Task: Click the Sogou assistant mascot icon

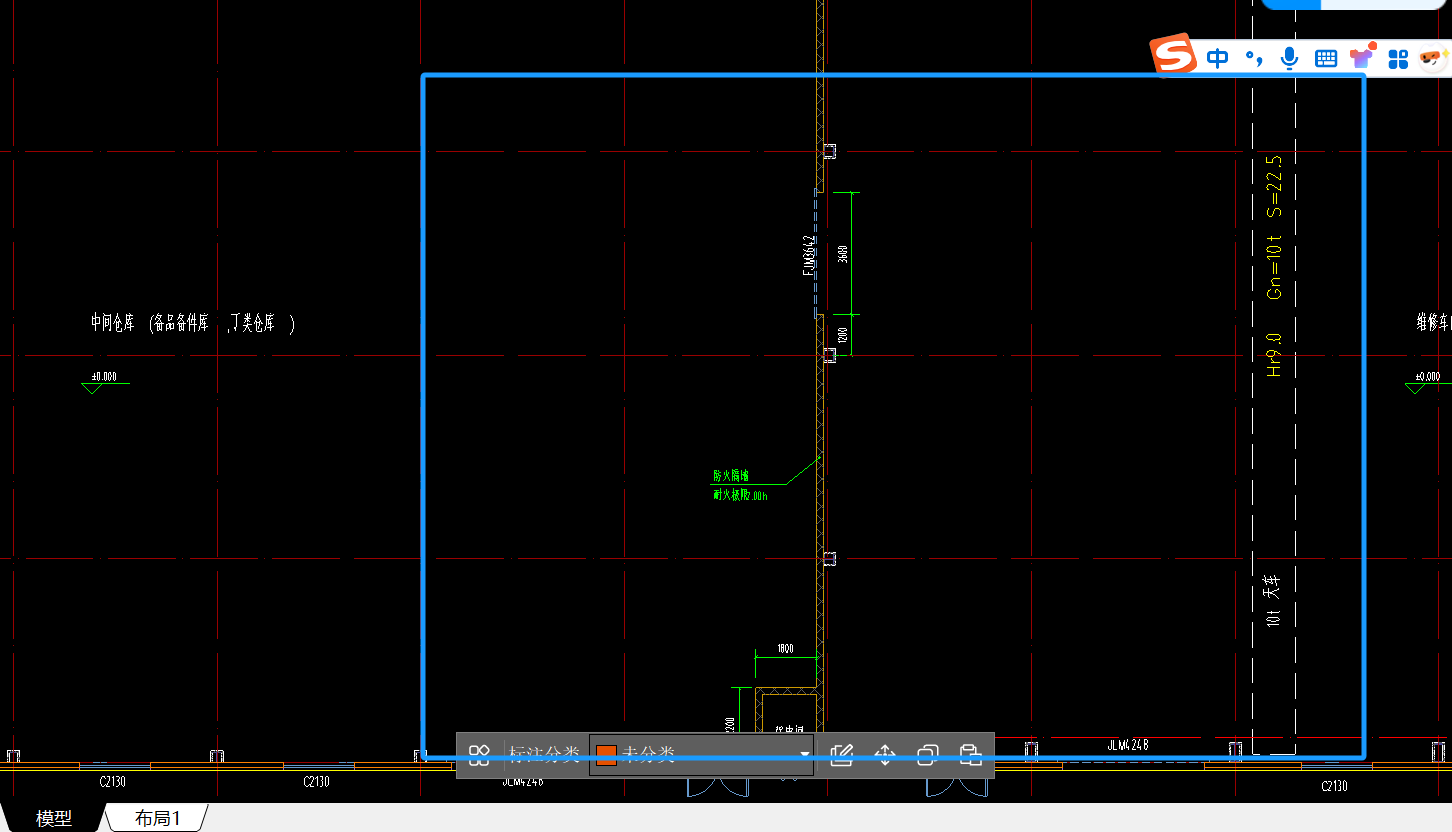Action: click(1431, 58)
